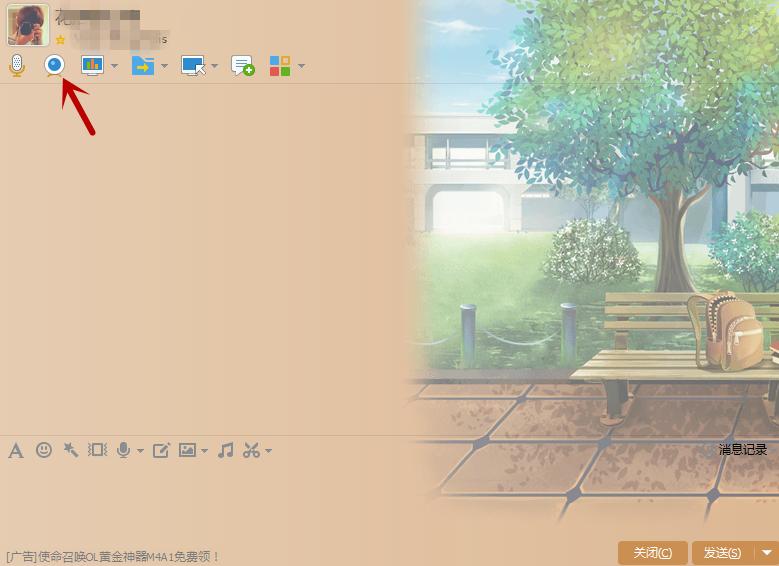The height and width of the screenshot is (566, 779).
Task: Send a picture with the image icon
Action: [x=187, y=450]
